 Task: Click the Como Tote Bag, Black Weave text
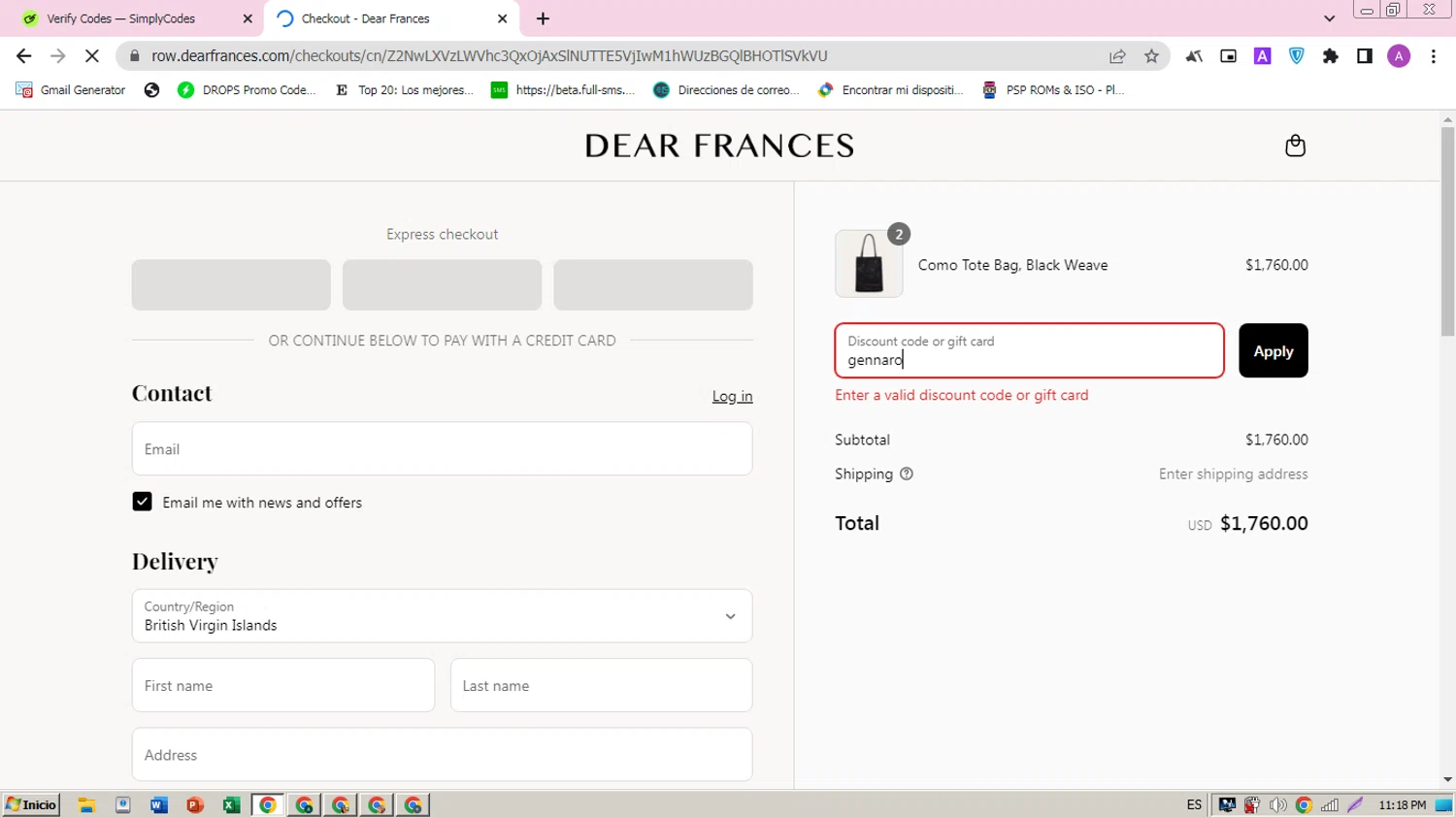(1012, 265)
